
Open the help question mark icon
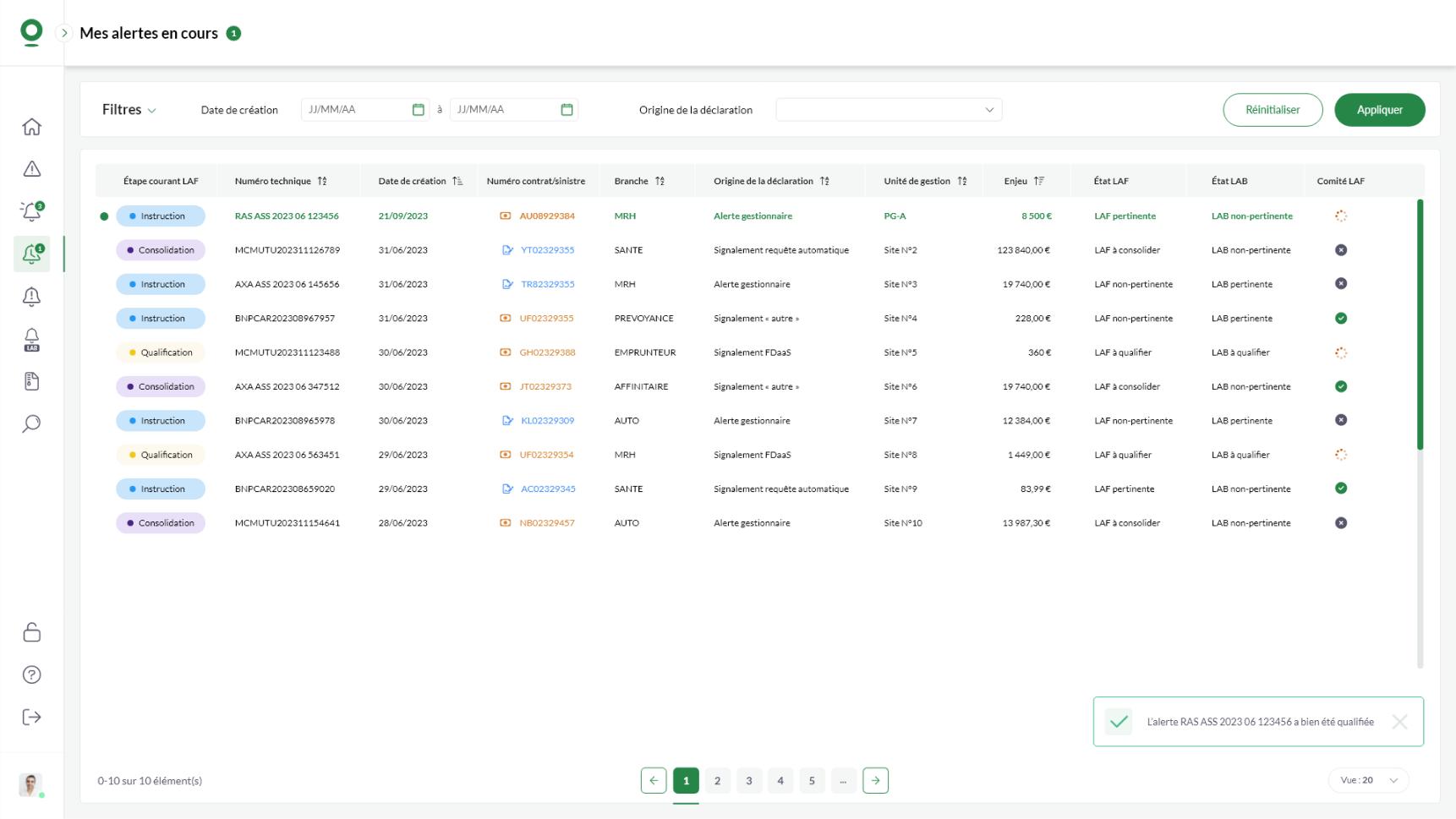tap(31, 674)
